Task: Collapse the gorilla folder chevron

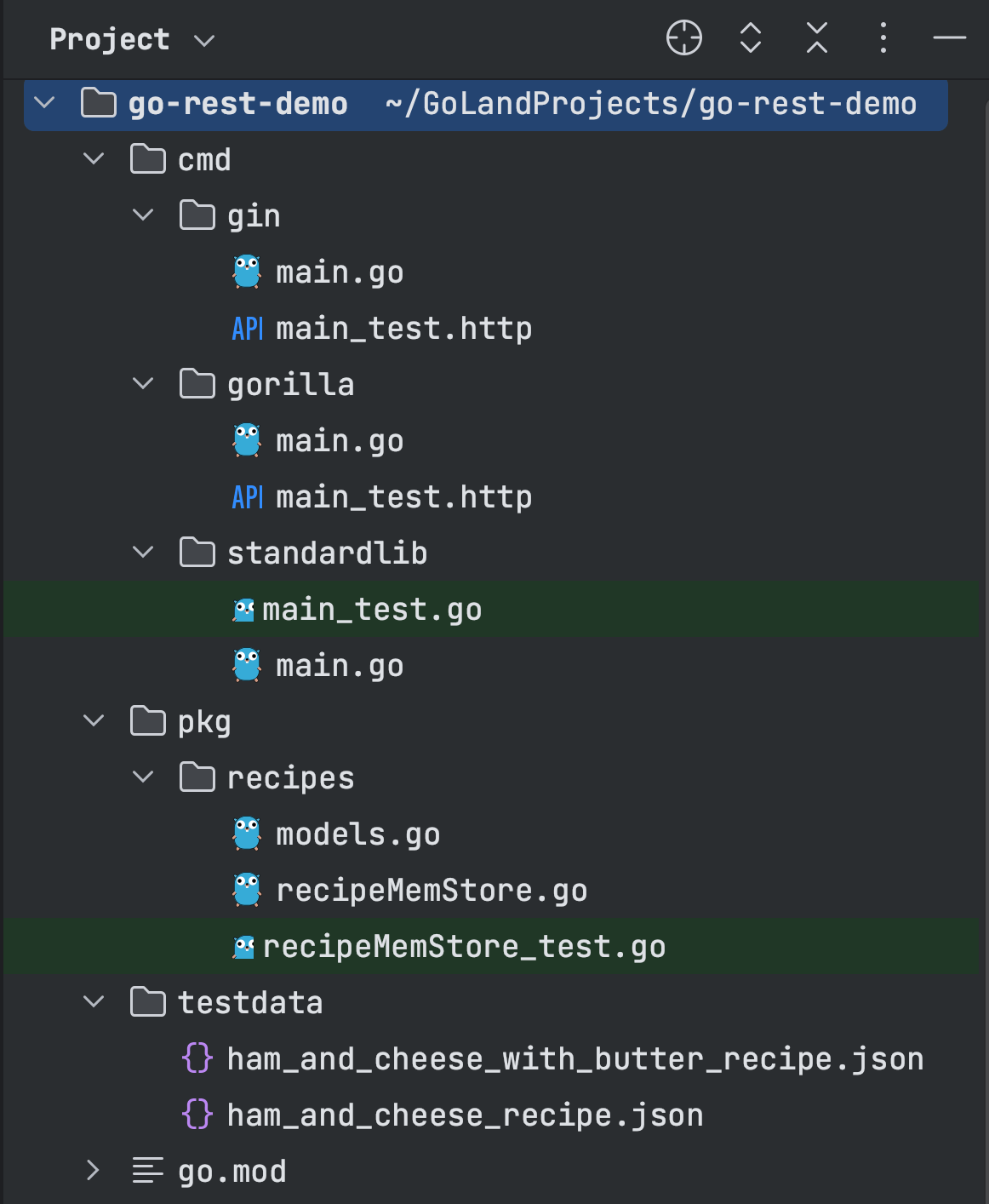Action: (x=143, y=384)
